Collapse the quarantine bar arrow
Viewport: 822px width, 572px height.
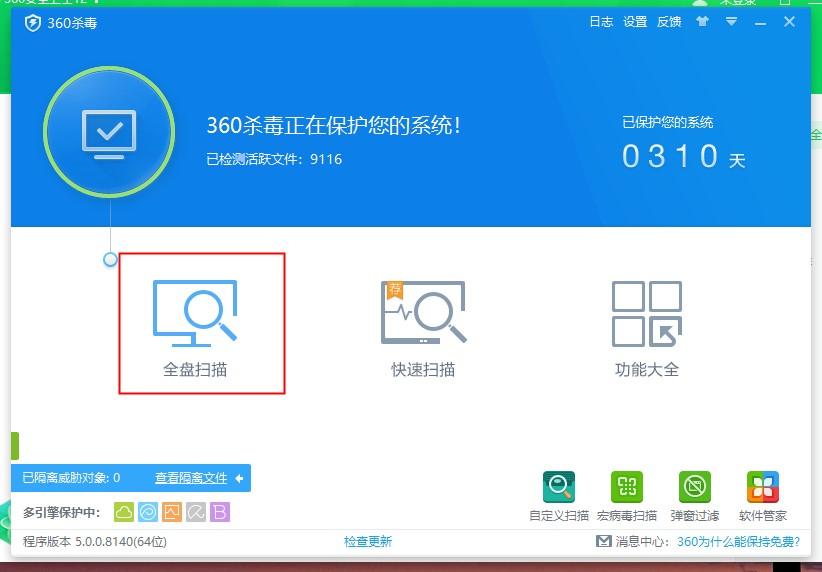[240, 478]
